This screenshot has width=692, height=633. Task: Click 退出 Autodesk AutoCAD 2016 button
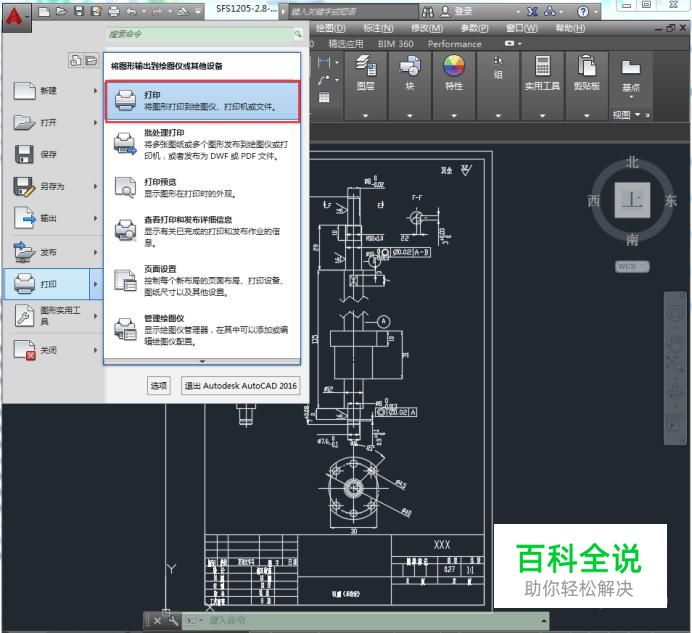pos(241,386)
